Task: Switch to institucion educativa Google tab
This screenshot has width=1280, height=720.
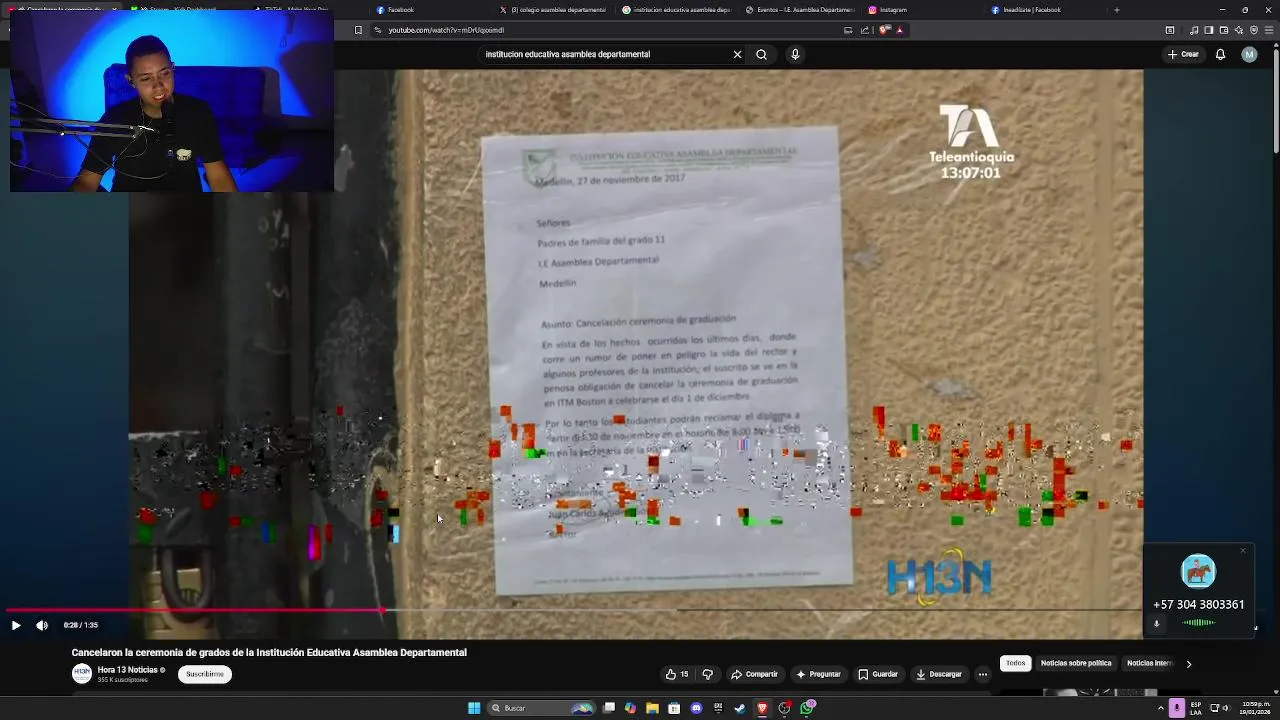Action: point(677,10)
